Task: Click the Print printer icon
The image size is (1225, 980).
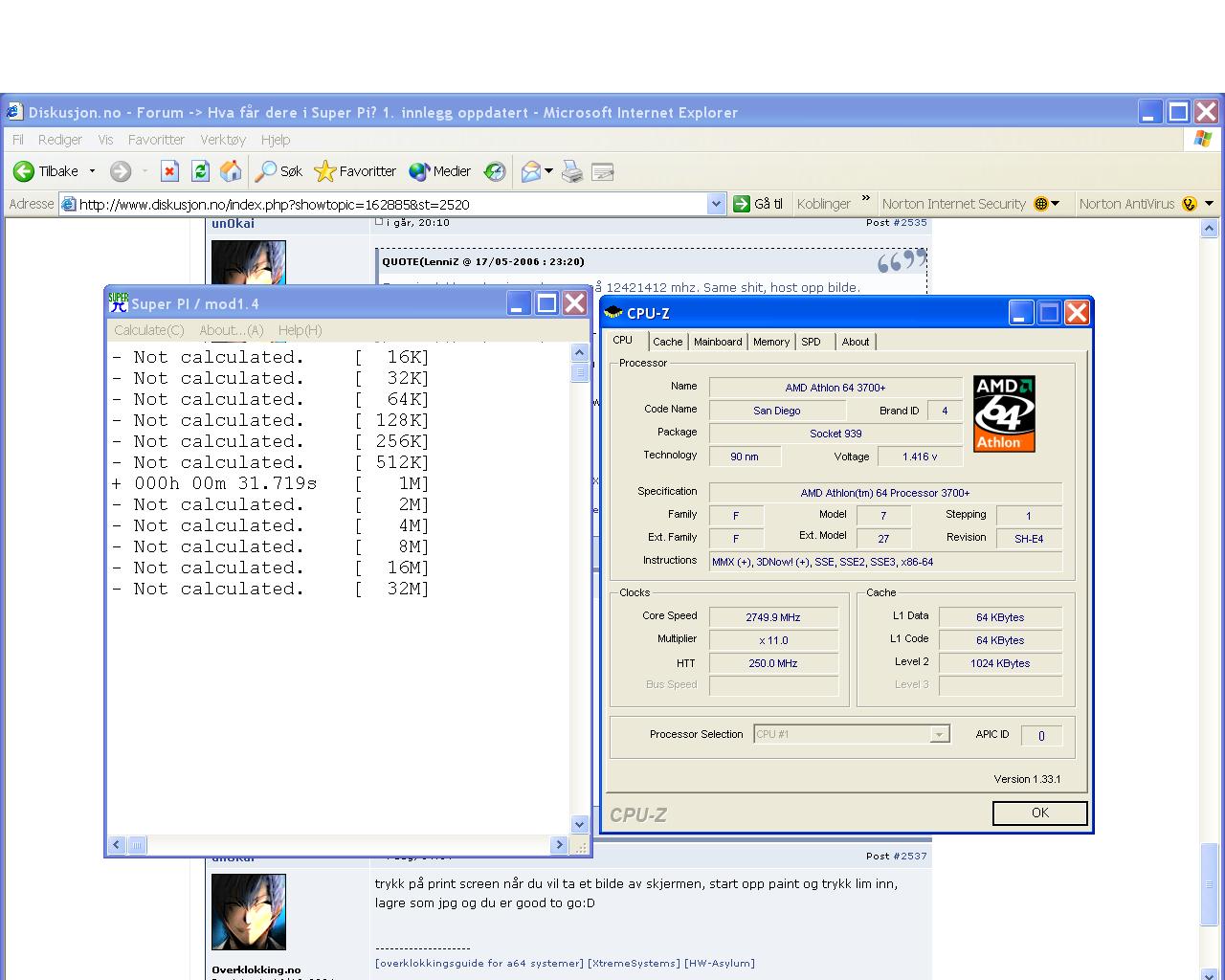Action: pyautogui.click(x=572, y=171)
